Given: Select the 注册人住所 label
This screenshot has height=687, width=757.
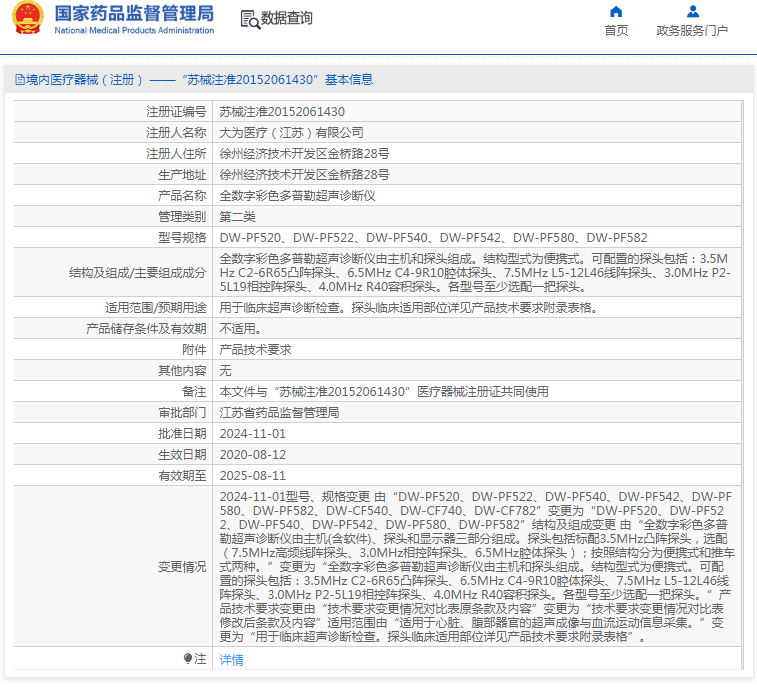Looking at the screenshot, I should click(176, 154).
